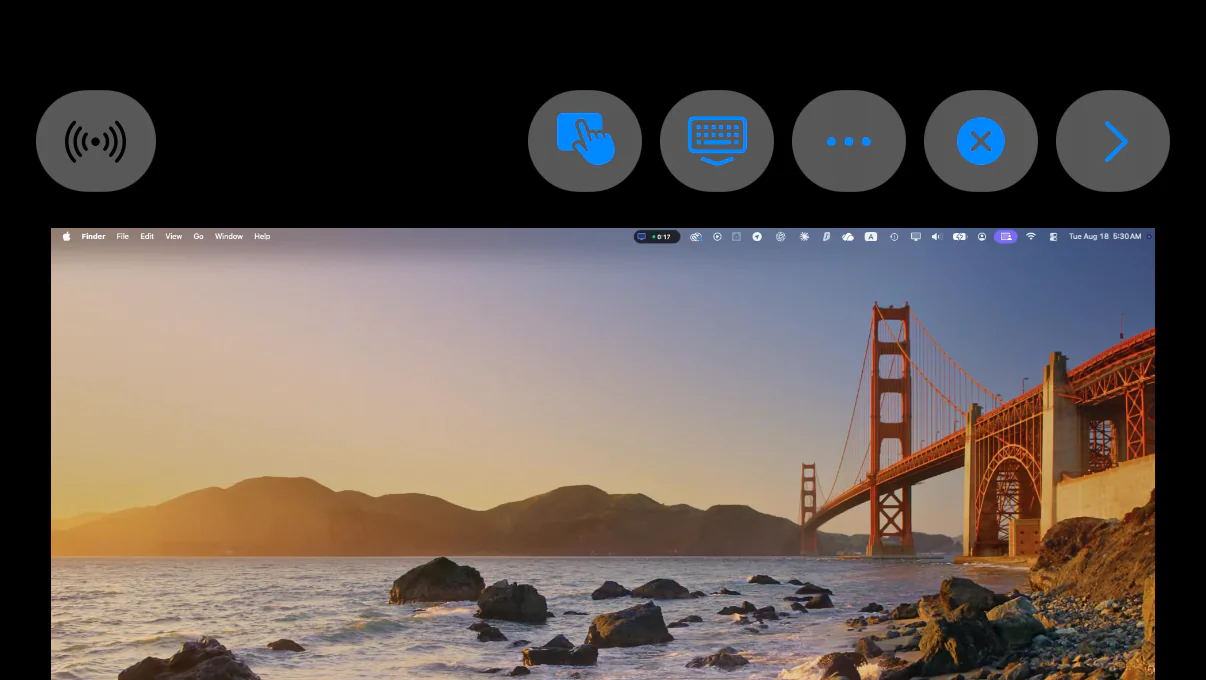Collapse toolbar with right chevron button
The image size is (1206, 680).
(x=1113, y=141)
